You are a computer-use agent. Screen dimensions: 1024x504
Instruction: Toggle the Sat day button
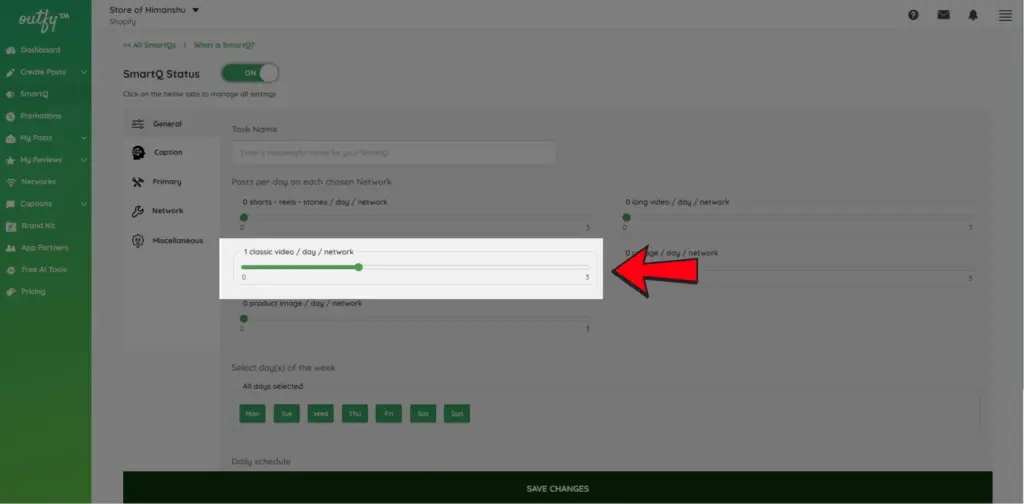click(423, 413)
